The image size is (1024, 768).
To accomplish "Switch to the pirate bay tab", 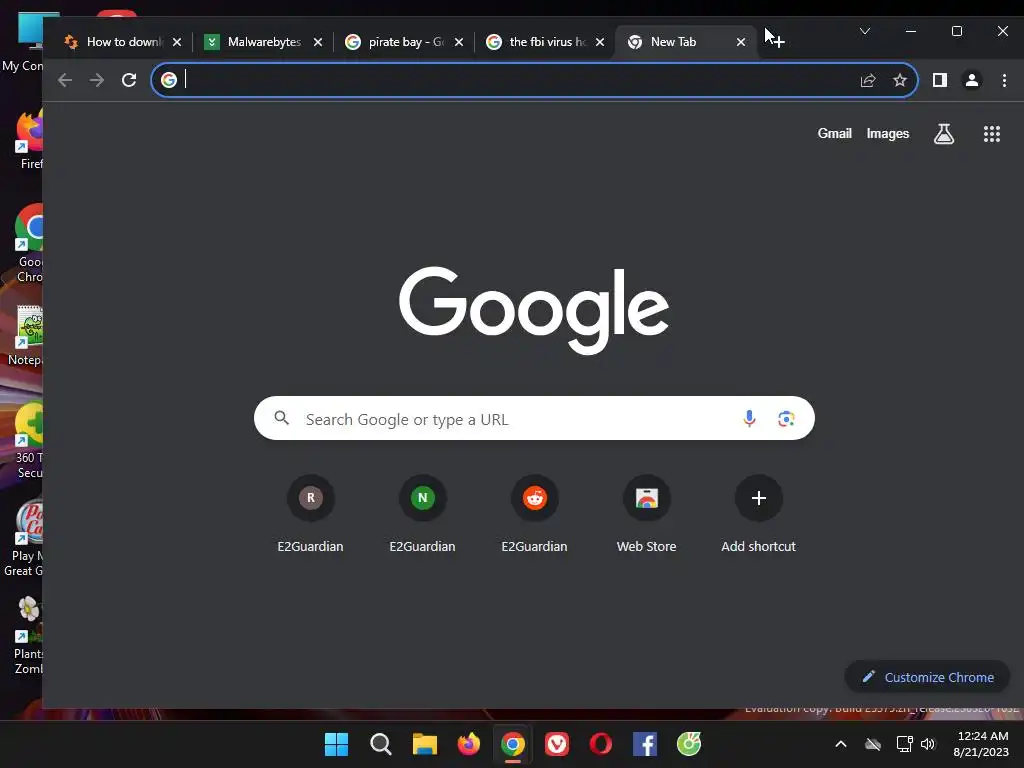I will point(405,42).
